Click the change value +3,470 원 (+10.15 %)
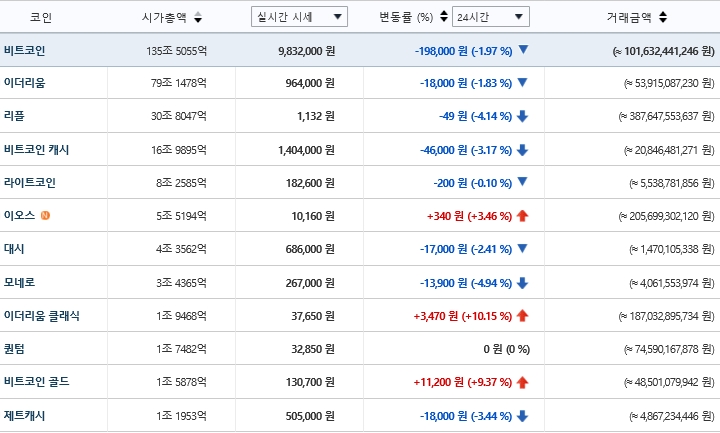The image size is (720, 433). (x=463, y=316)
